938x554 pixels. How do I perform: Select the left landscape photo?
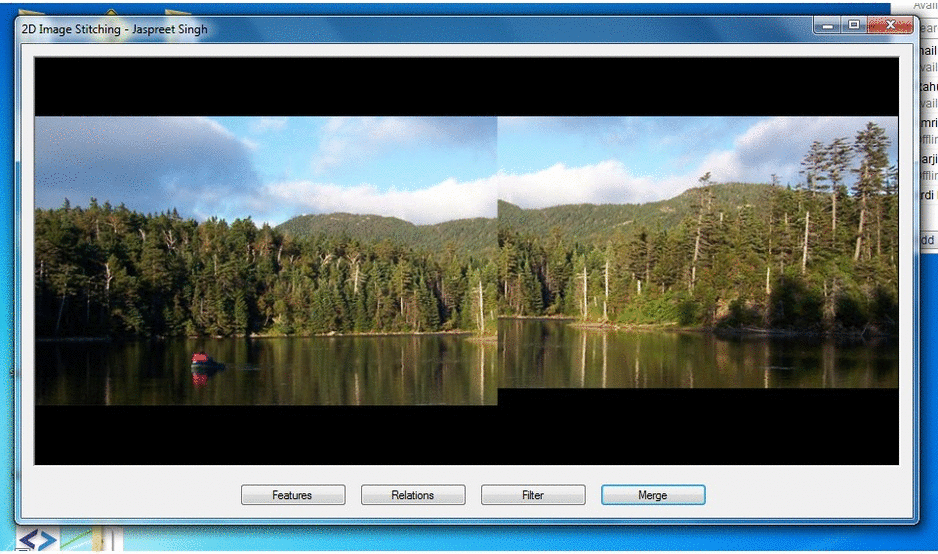click(265, 260)
